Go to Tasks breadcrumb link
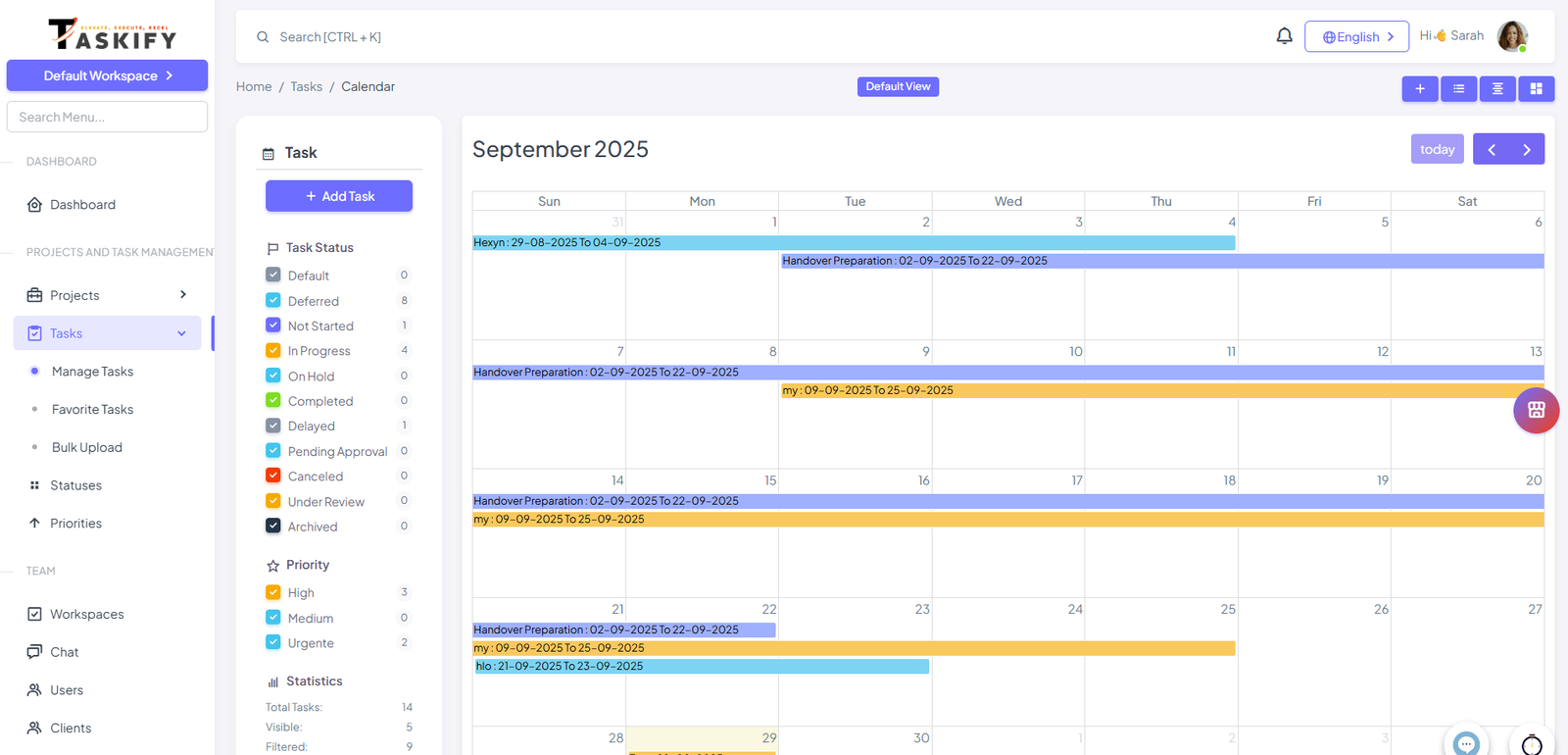 [306, 86]
